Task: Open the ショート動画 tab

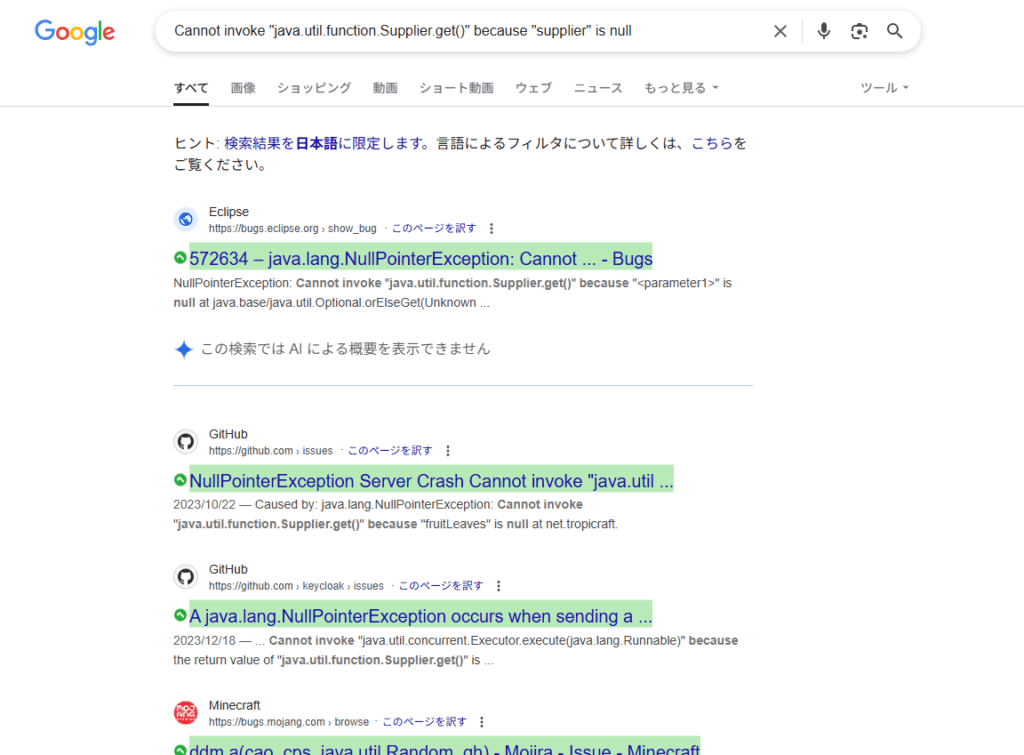Action: click(x=456, y=88)
